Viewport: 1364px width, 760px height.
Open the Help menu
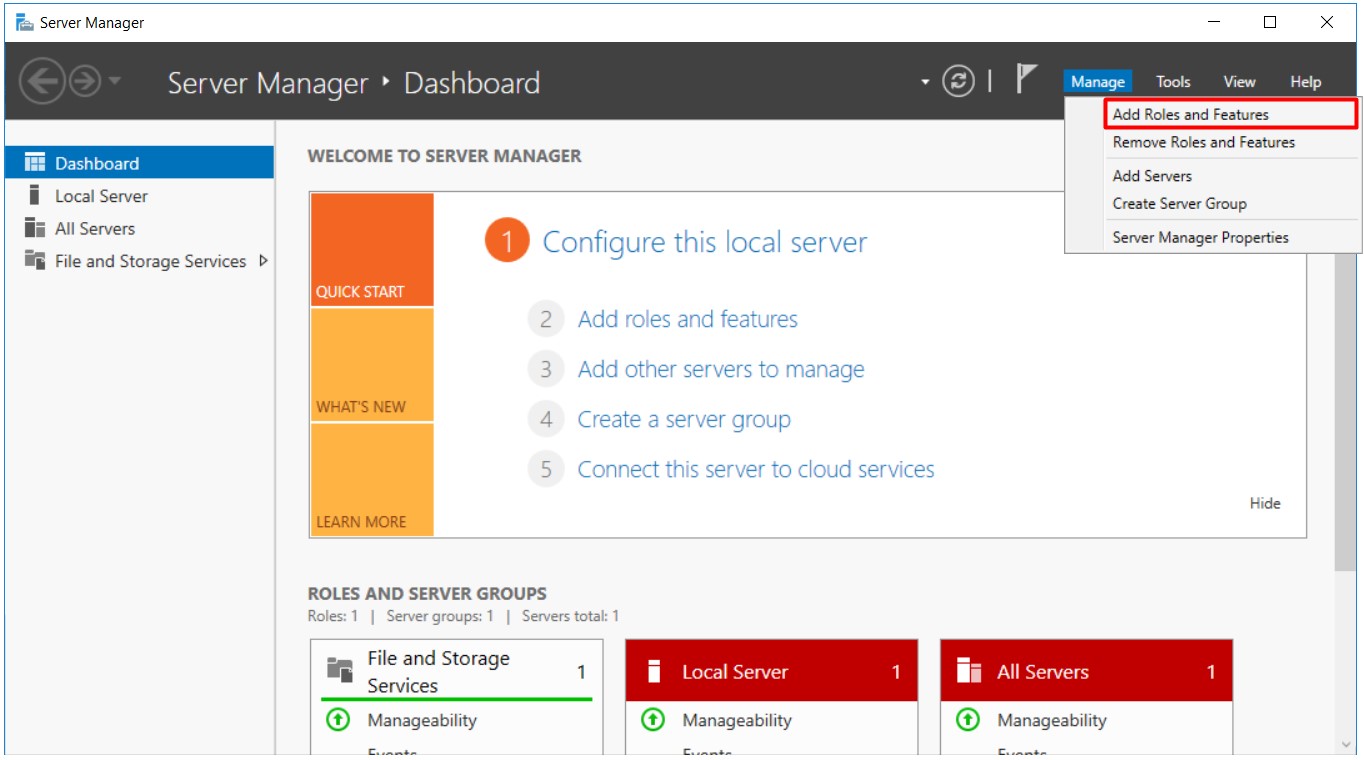coord(1305,82)
